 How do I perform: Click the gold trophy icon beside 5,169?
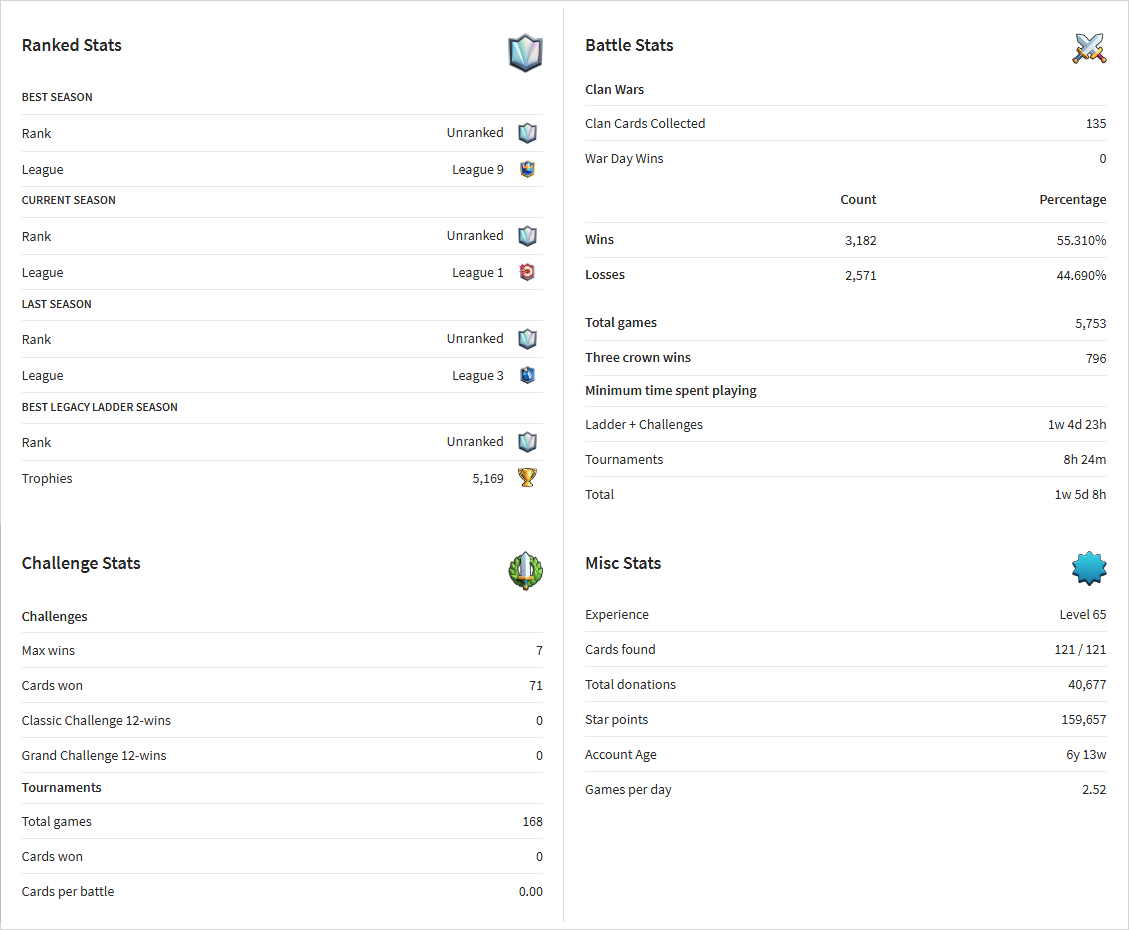pyautogui.click(x=527, y=477)
